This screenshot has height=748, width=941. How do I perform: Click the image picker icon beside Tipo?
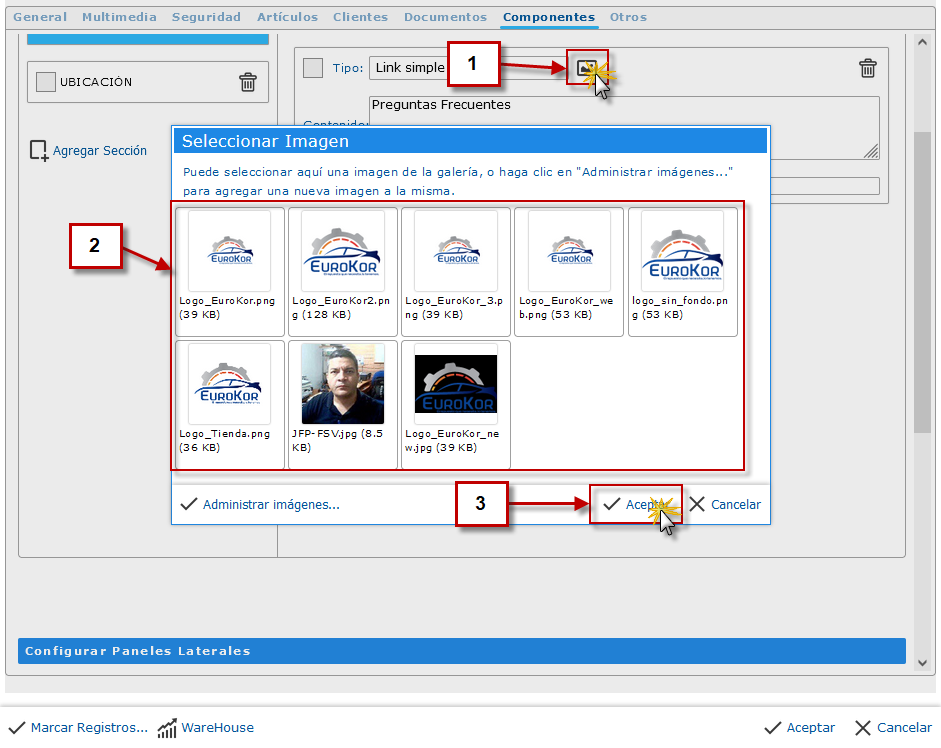tap(586, 68)
